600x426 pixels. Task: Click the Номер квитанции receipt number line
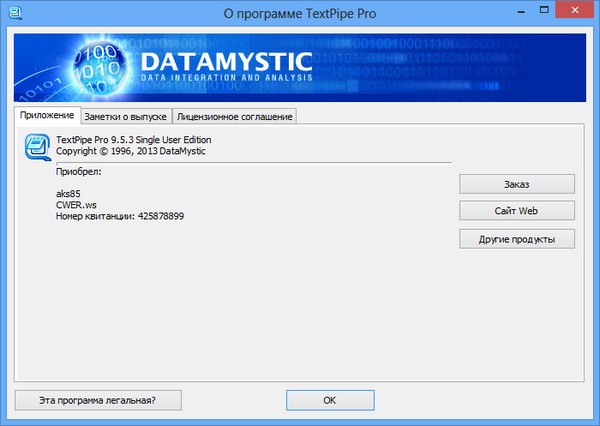[x=120, y=216]
